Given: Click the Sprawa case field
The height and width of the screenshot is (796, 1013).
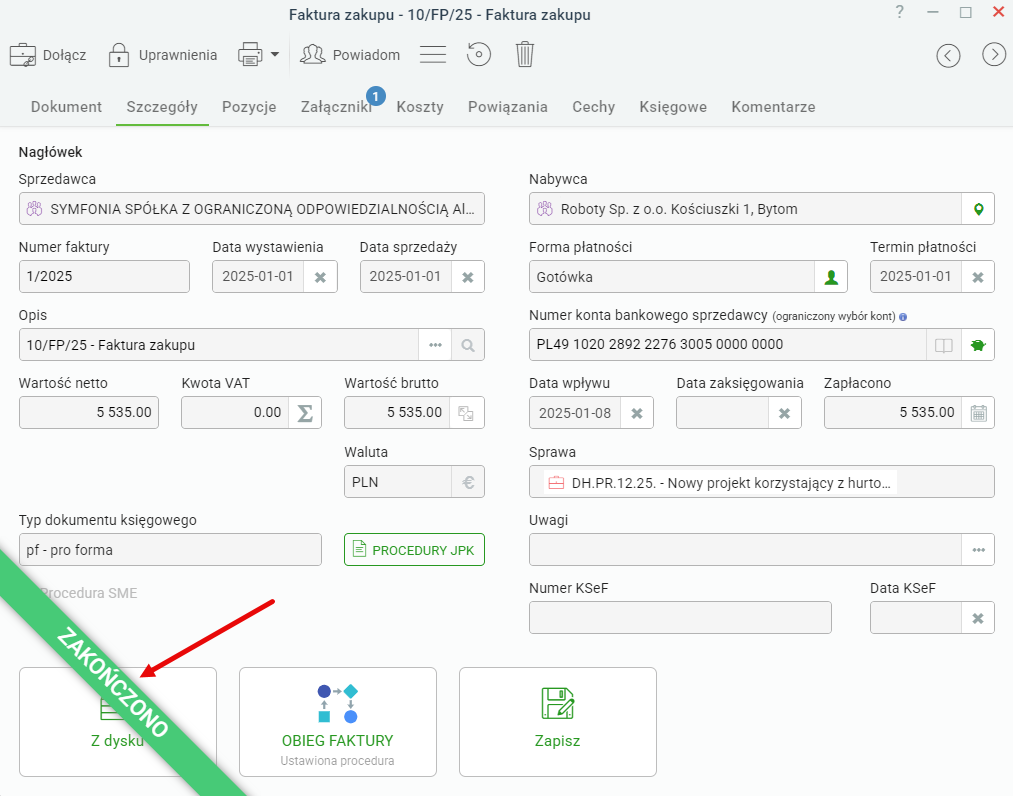Looking at the screenshot, I should pos(762,482).
